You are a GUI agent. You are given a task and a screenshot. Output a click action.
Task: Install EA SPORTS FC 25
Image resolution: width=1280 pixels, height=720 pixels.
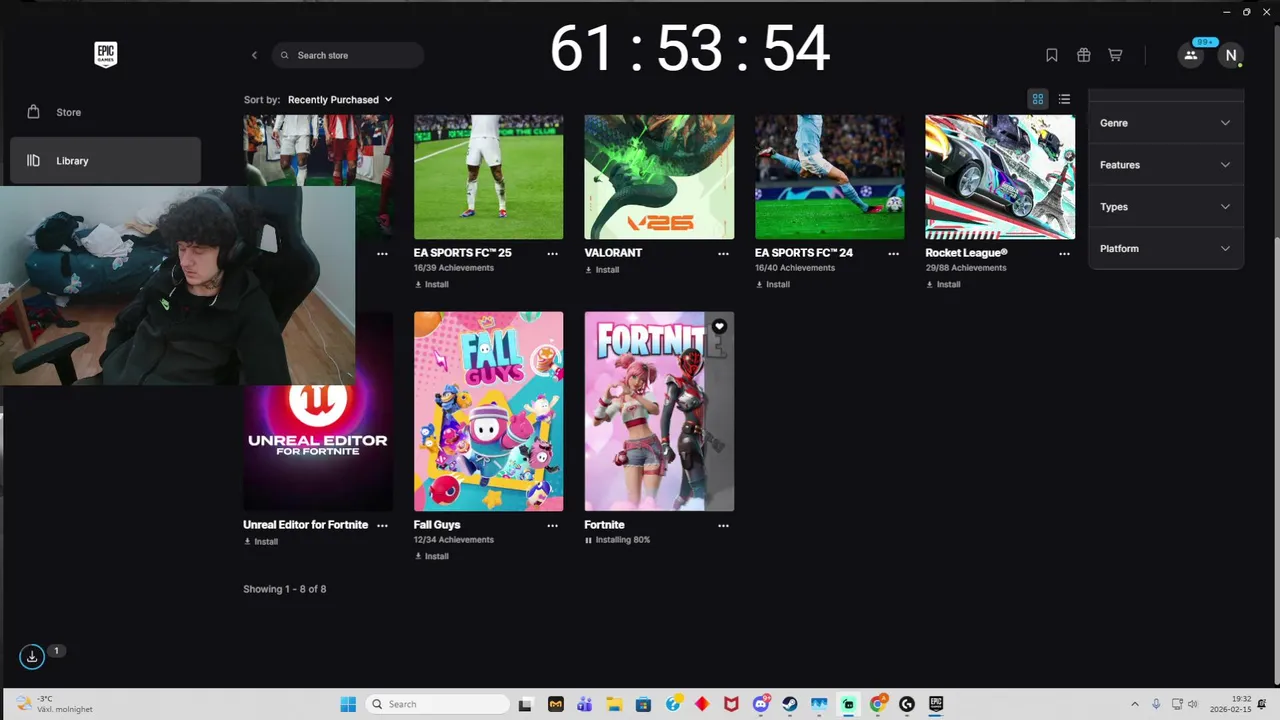click(x=431, y=284)
